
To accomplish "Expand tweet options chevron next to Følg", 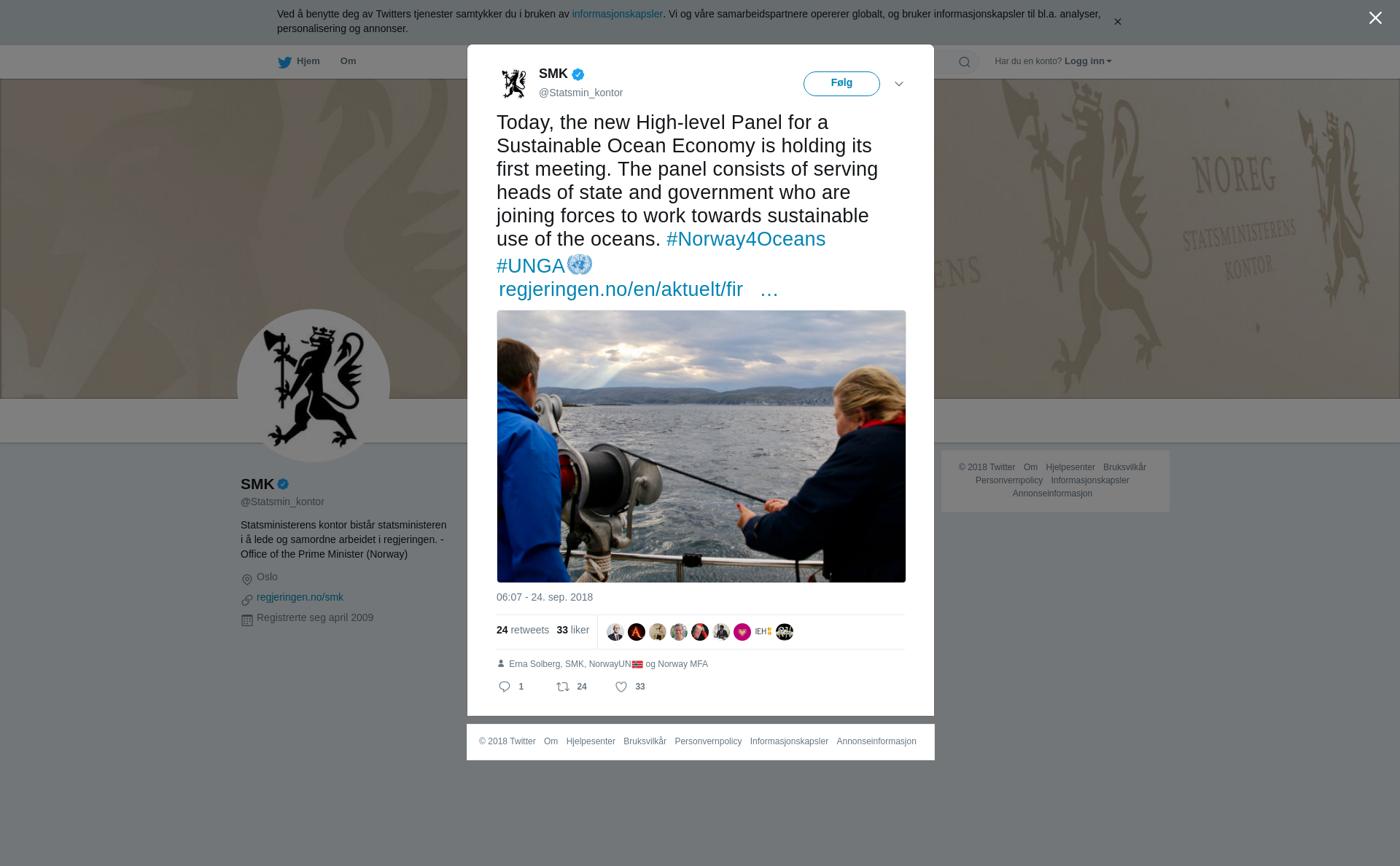I will pos(899,84).
